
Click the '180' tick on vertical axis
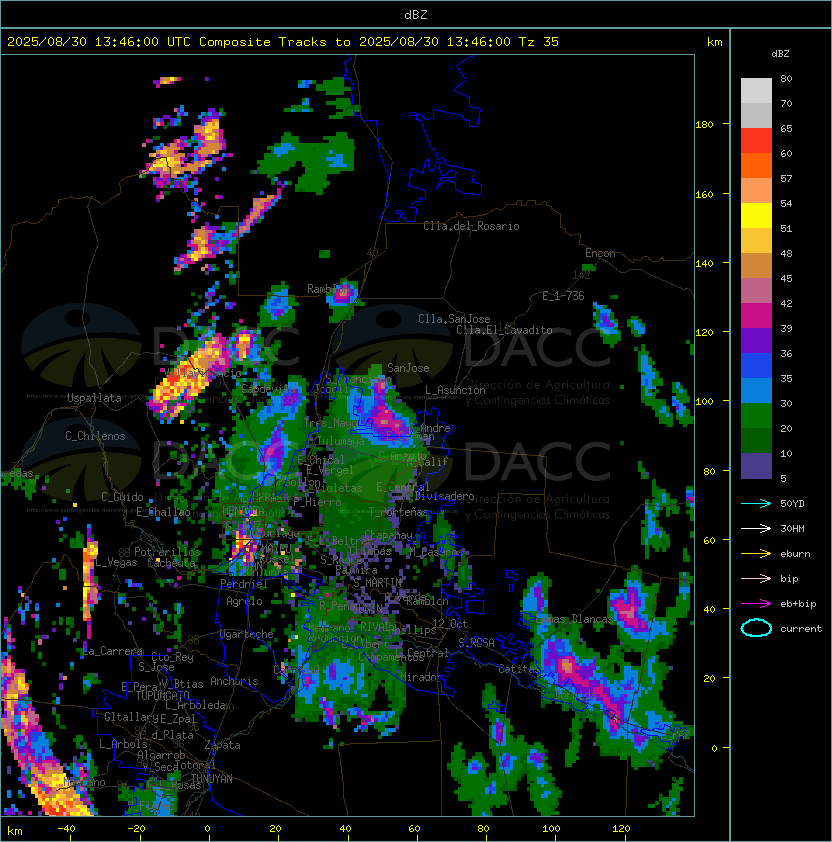tap(704, 125)
